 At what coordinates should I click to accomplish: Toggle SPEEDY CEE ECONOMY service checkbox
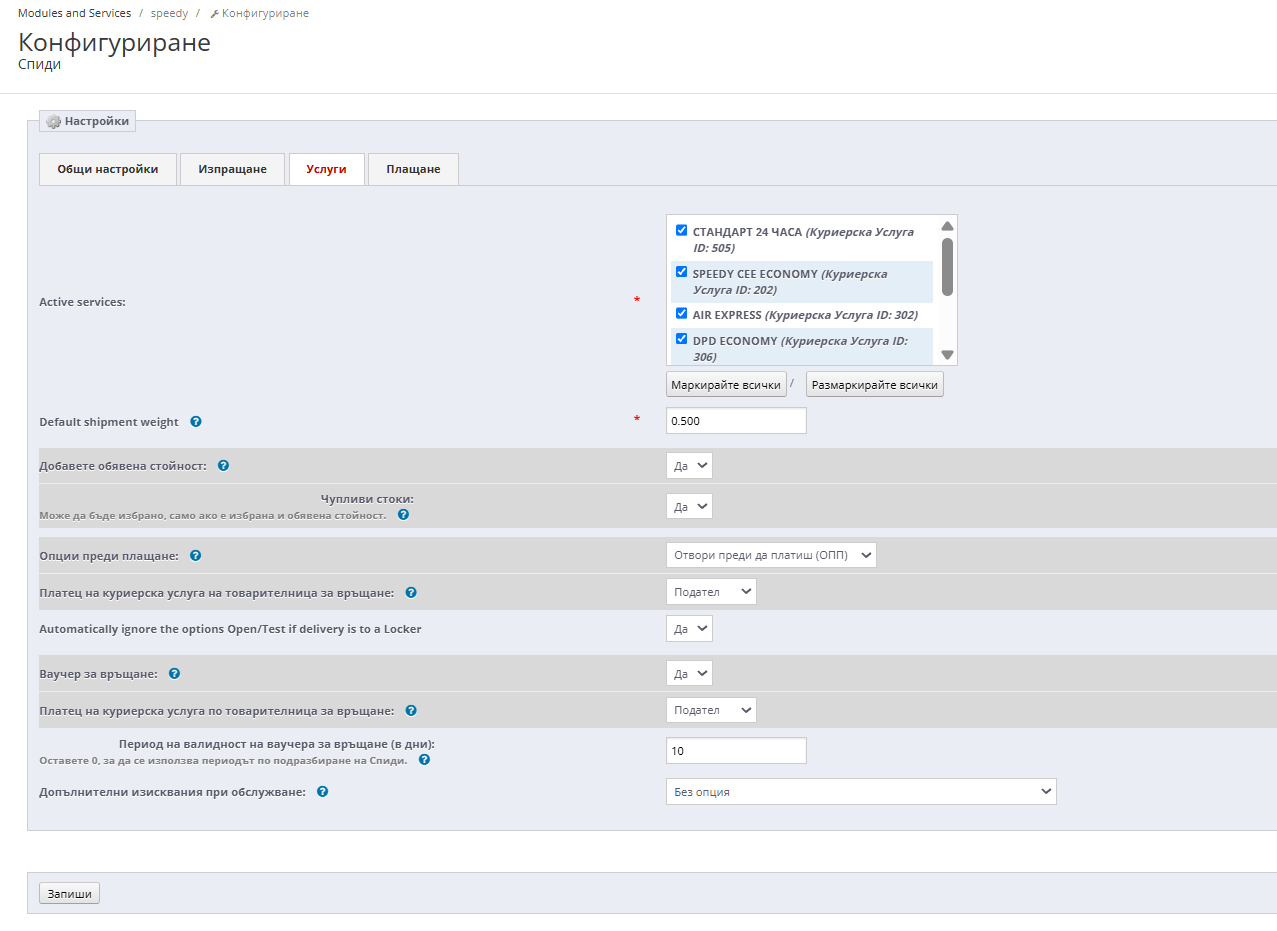(x=682, y=272)
